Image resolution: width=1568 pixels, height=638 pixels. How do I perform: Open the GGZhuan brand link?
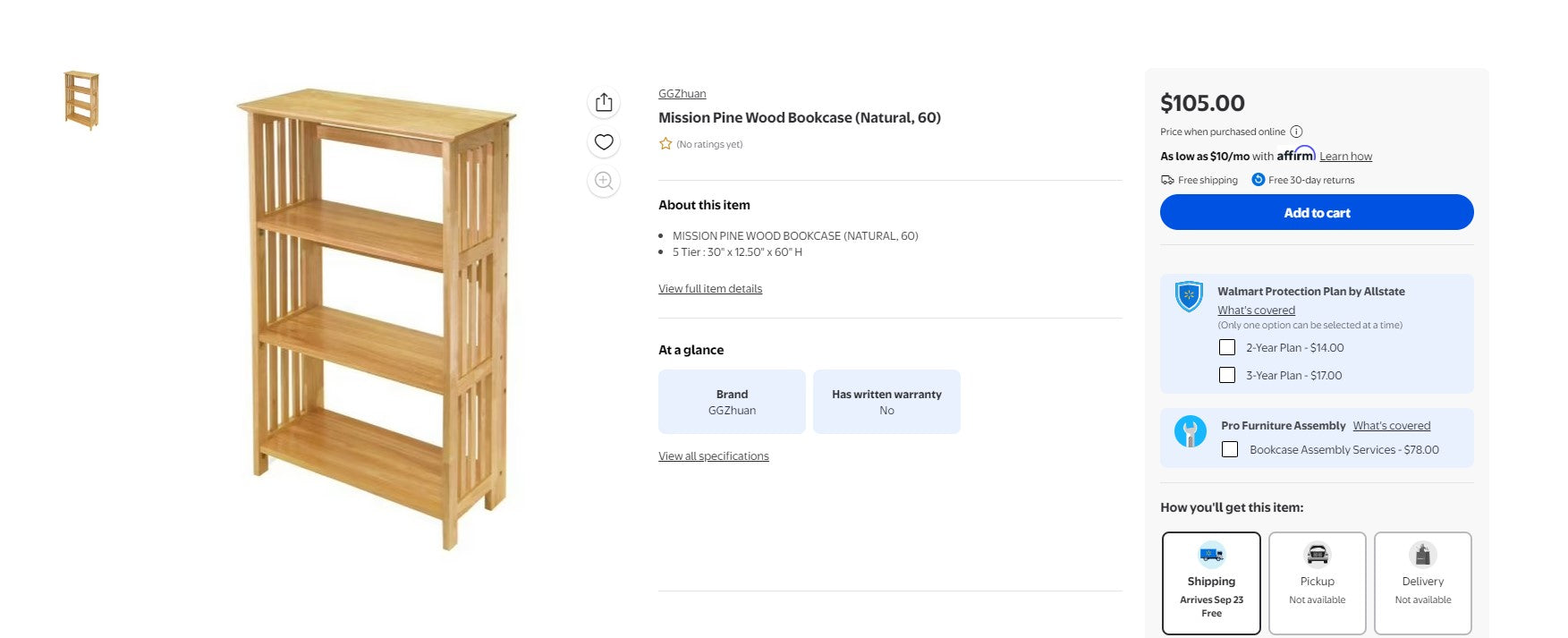point(682,94)
